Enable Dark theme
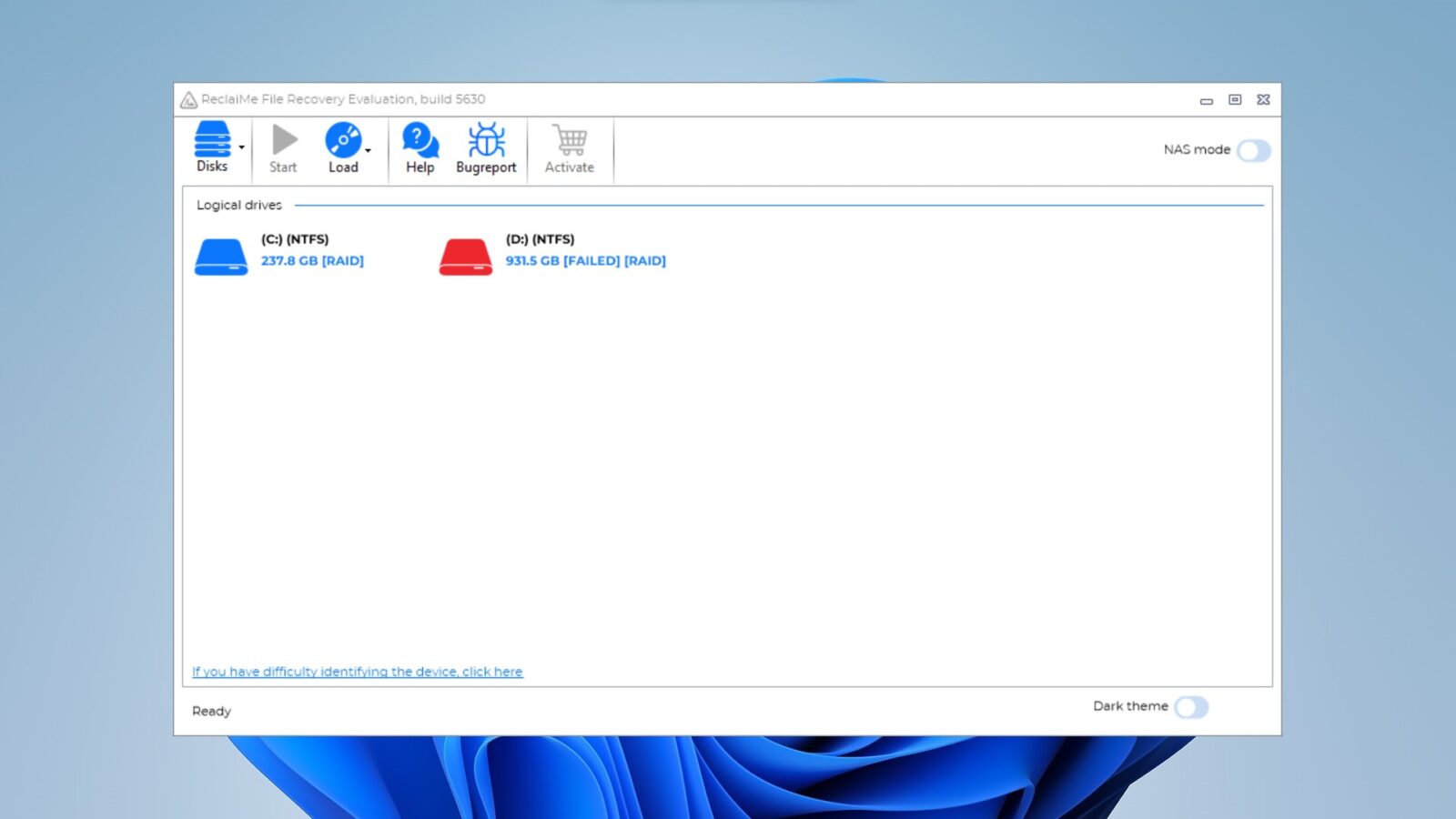Screen dimensions: 1456x819 (1192, 706)
